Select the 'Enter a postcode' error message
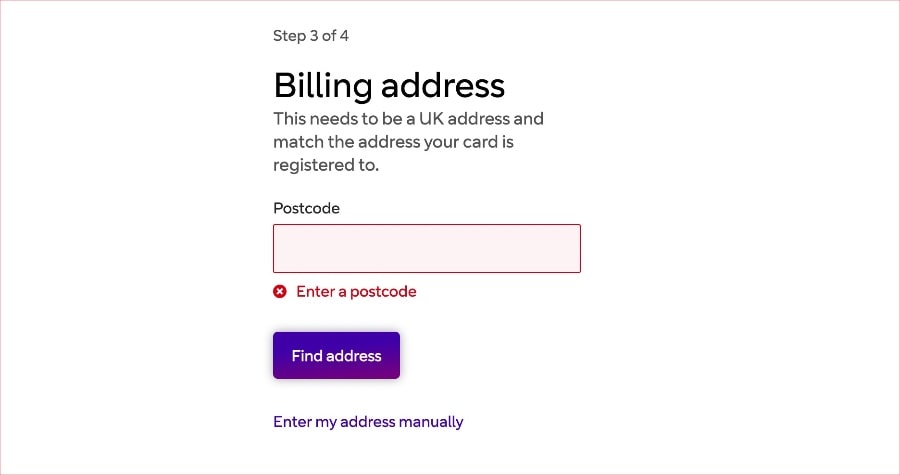The width and height of the screenshot is (900, 475). (x=356, y=291)
